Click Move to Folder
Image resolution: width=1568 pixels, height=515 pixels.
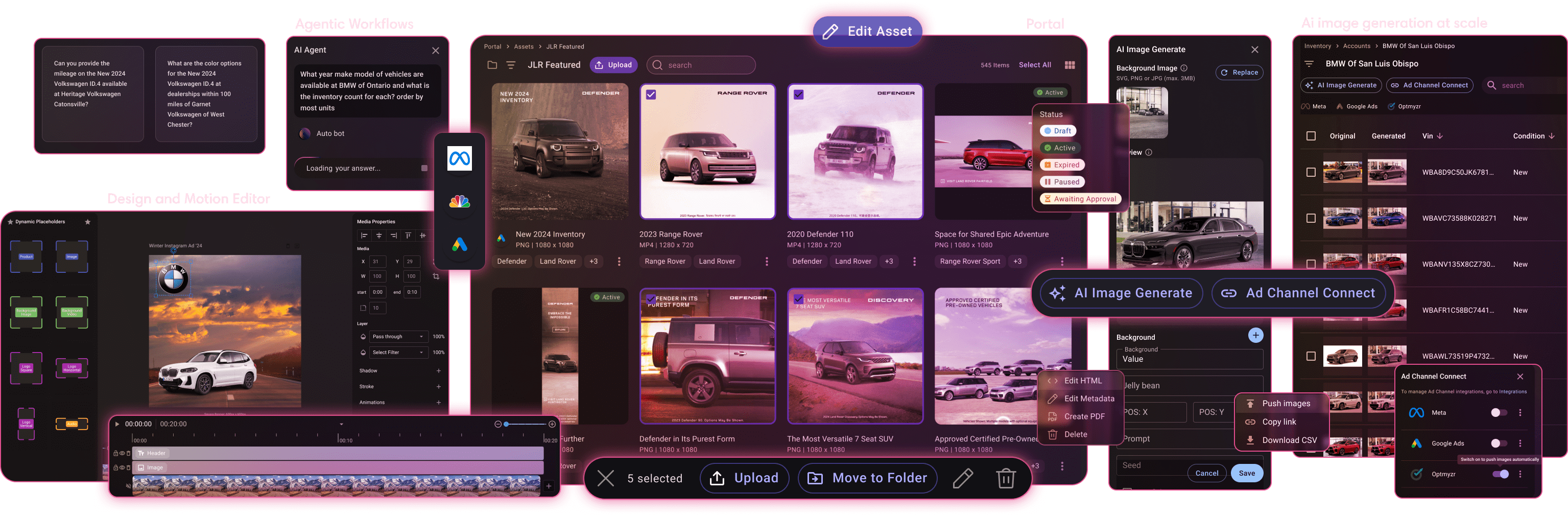(x=867, y=479)
